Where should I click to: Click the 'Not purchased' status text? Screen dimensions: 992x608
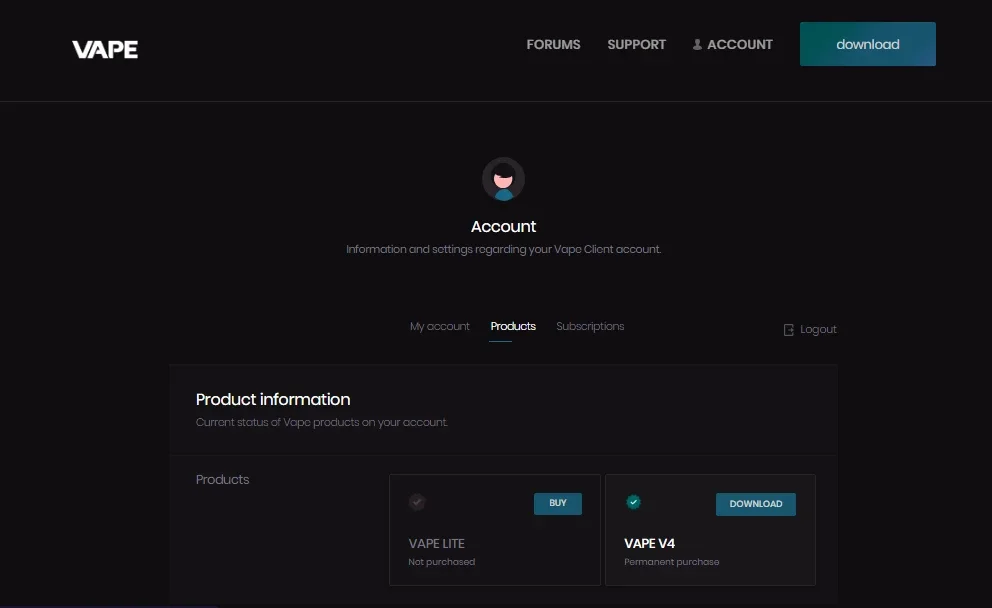coord(442,562)
